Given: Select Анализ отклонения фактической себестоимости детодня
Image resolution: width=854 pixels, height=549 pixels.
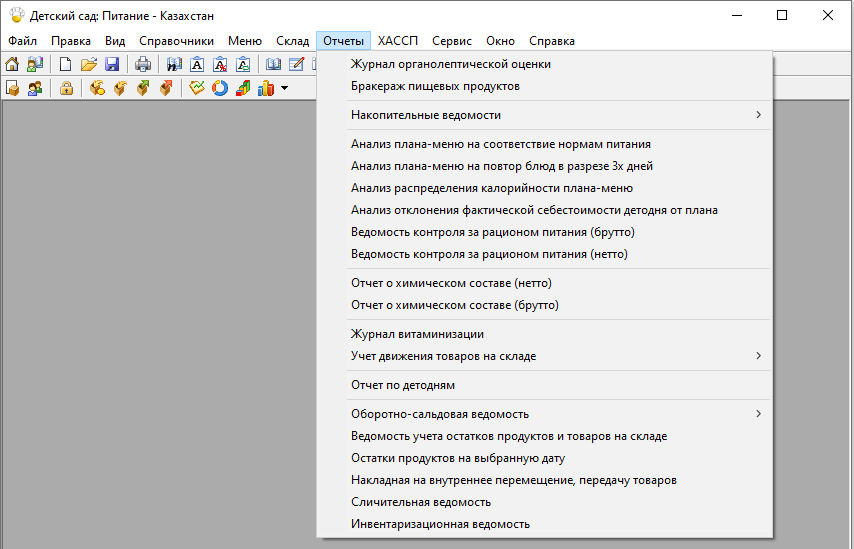Looking at the screenshot, I should pos(545,210).
